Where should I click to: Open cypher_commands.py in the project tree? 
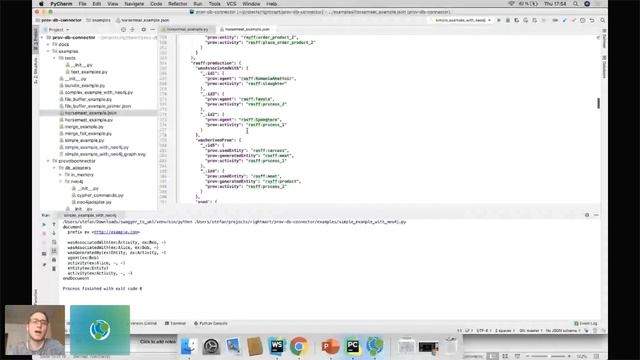click(100, 195)
